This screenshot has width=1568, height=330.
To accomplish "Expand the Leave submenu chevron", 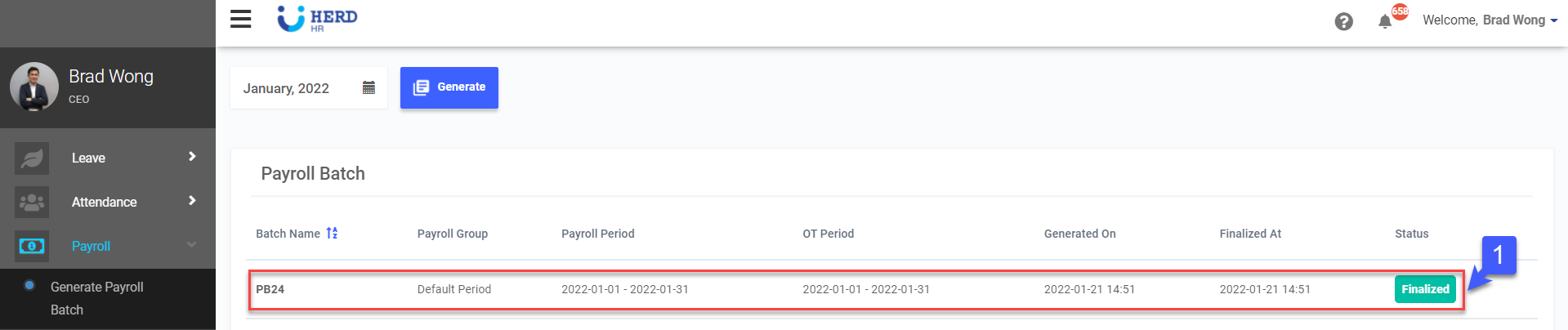I will tap(192, 157).
